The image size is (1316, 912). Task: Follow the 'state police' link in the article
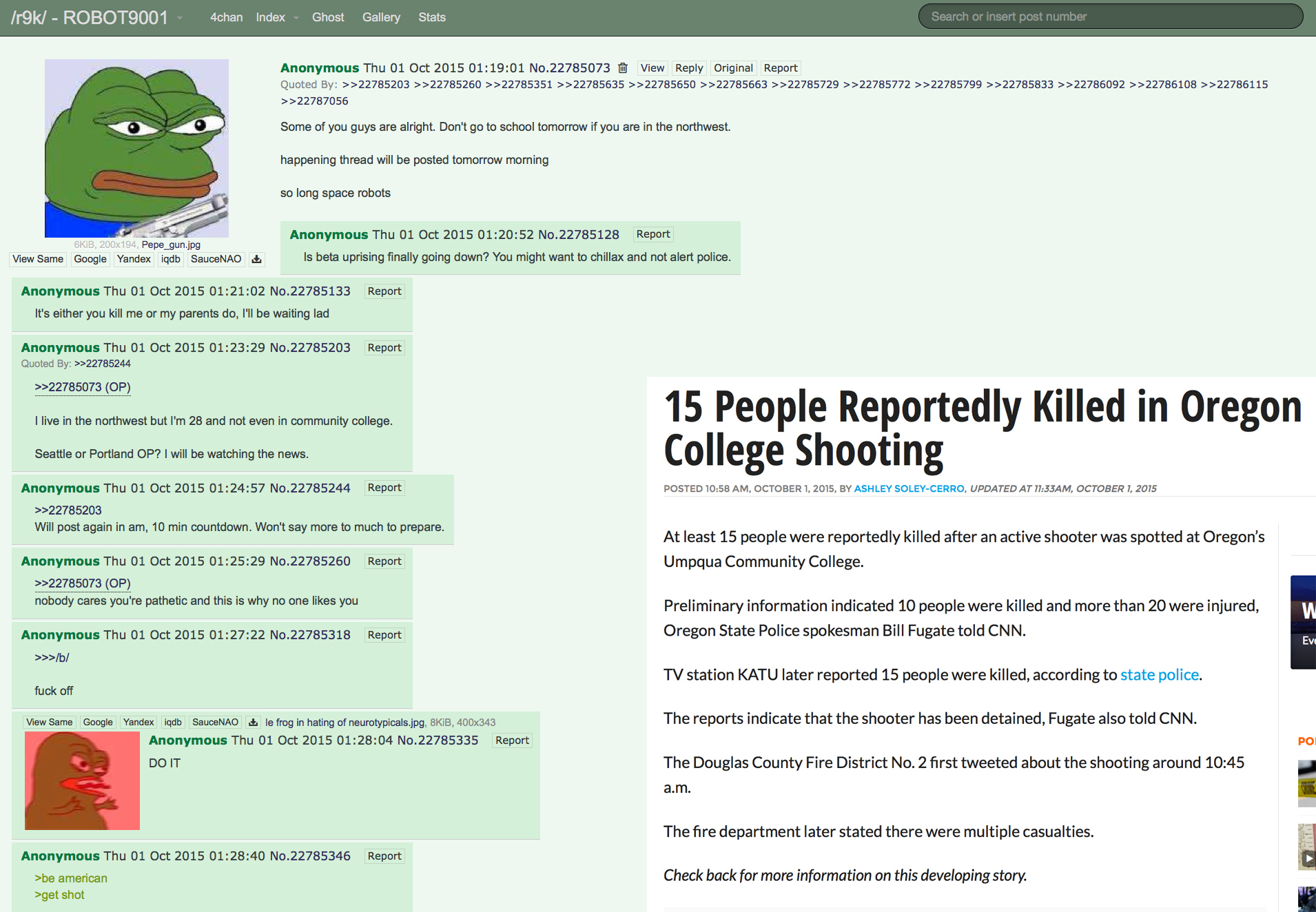[x=1159, y=675]
